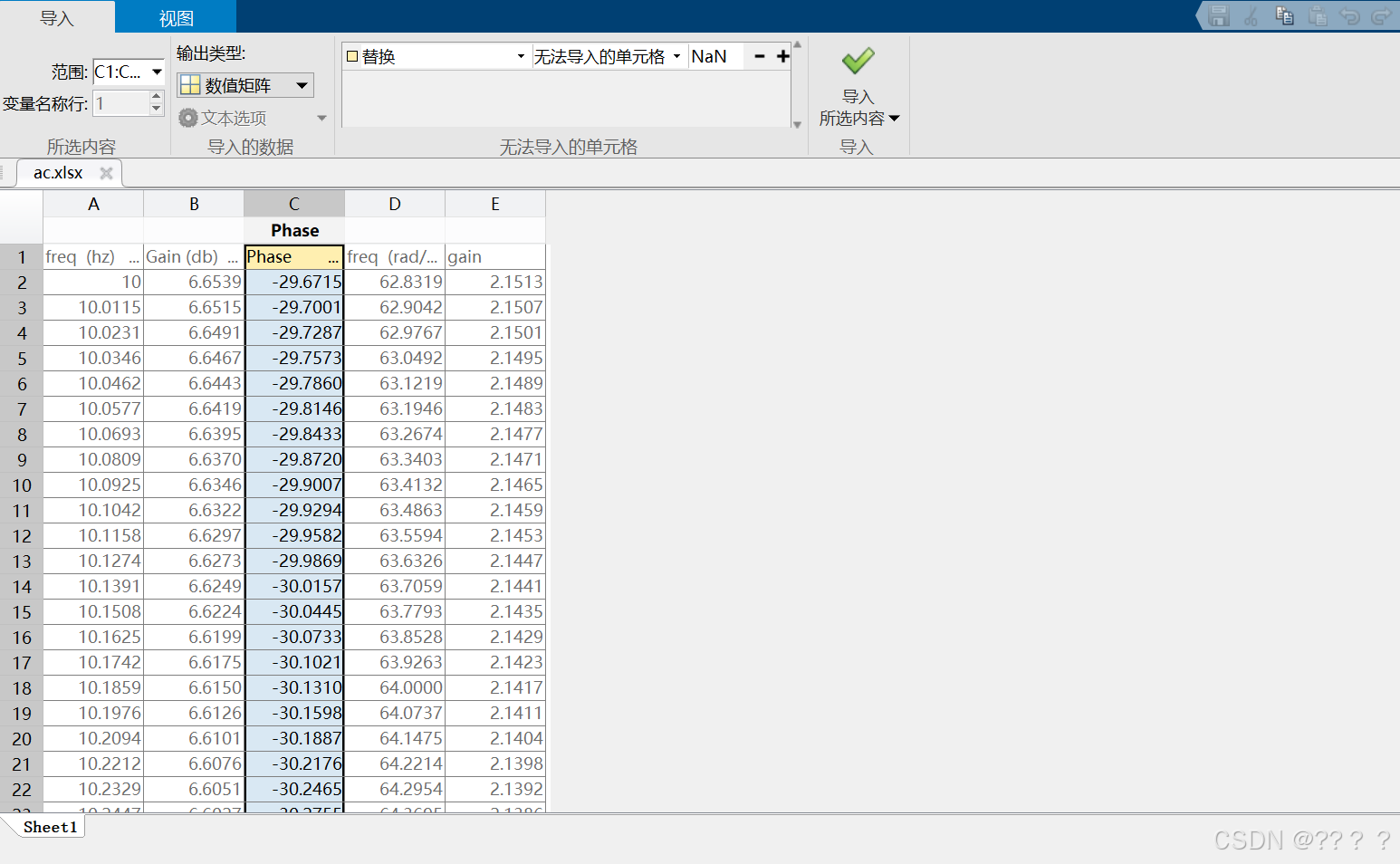Viewport: 1400px width, 864px height.
Task: Click the green checkmark to import selected content
Action: pyautogui.click(x=857, y=62)
